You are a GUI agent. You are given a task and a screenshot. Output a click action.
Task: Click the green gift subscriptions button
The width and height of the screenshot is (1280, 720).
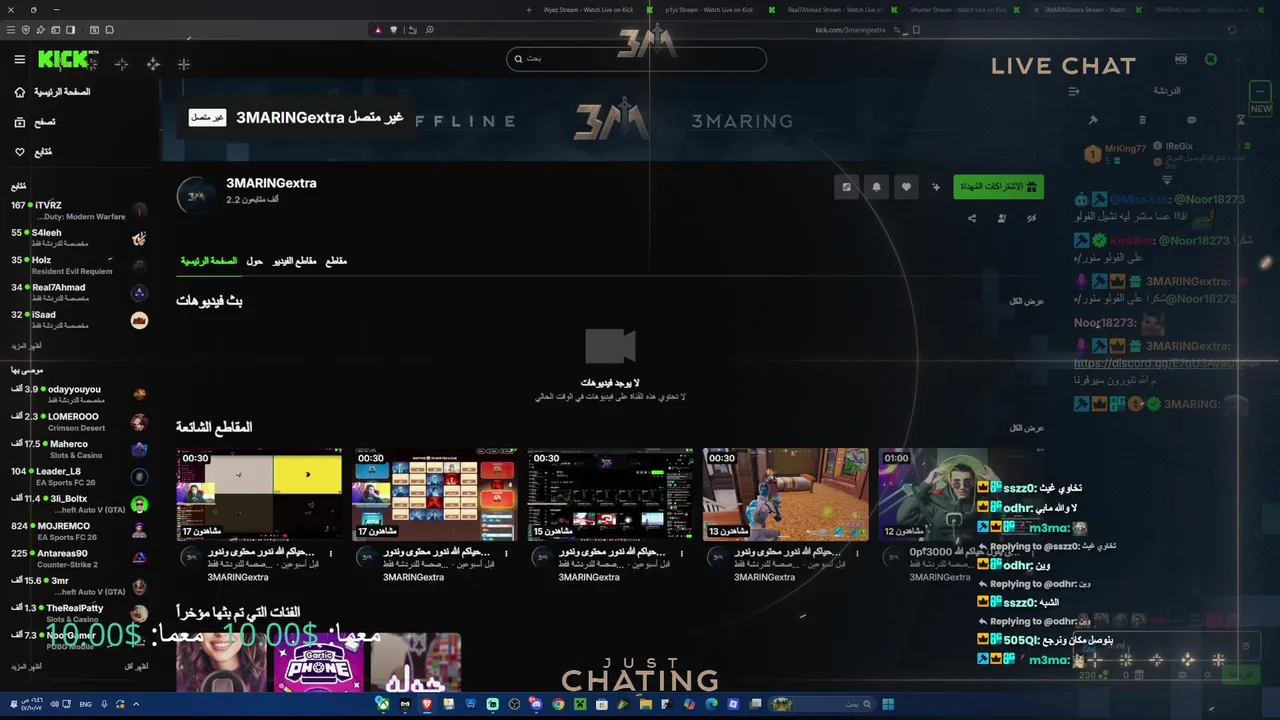click(998, 187)
